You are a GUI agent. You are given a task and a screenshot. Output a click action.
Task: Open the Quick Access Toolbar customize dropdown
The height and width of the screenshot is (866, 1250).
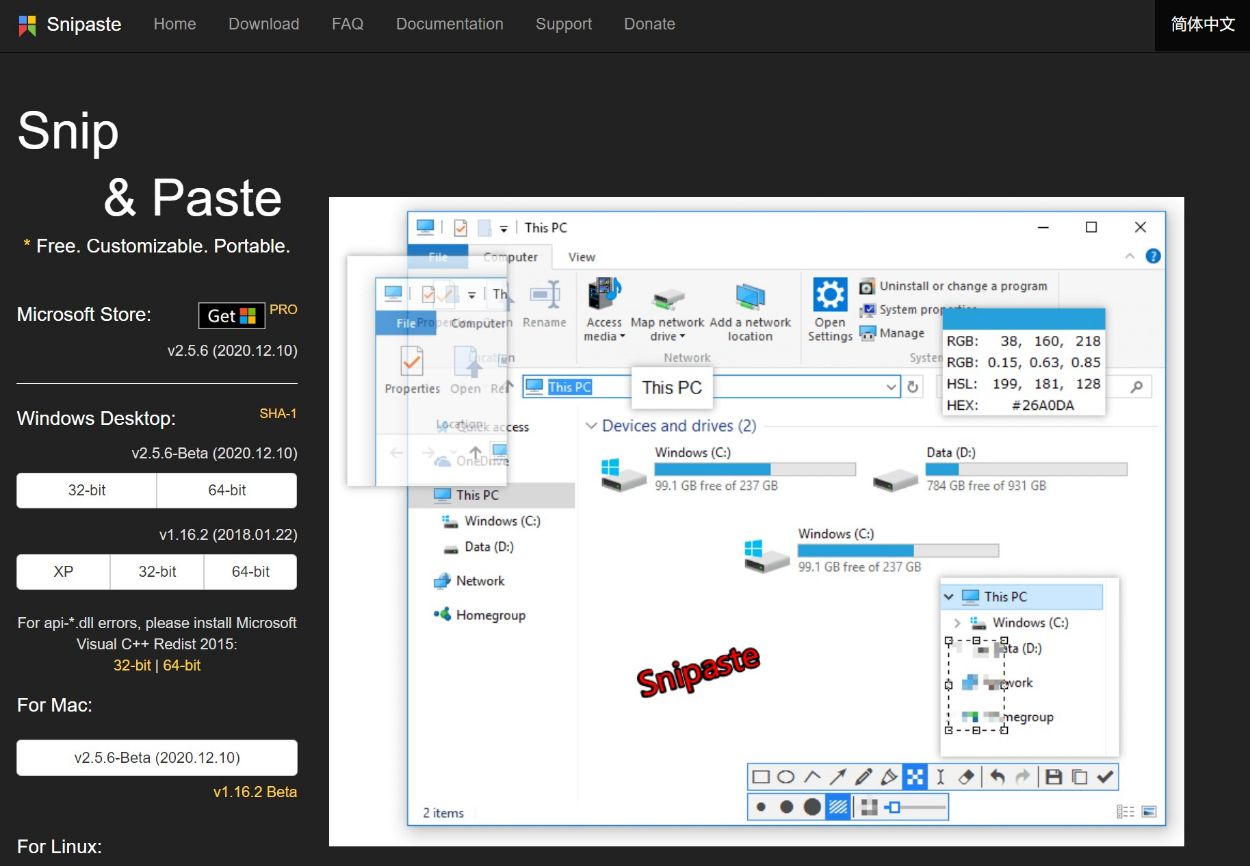click(x=504, y=229)
